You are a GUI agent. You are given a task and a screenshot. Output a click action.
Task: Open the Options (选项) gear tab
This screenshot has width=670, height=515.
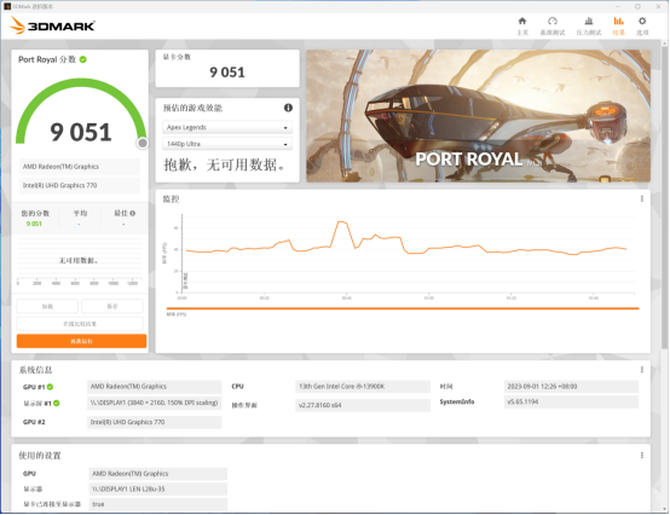(x=642, y=26)
